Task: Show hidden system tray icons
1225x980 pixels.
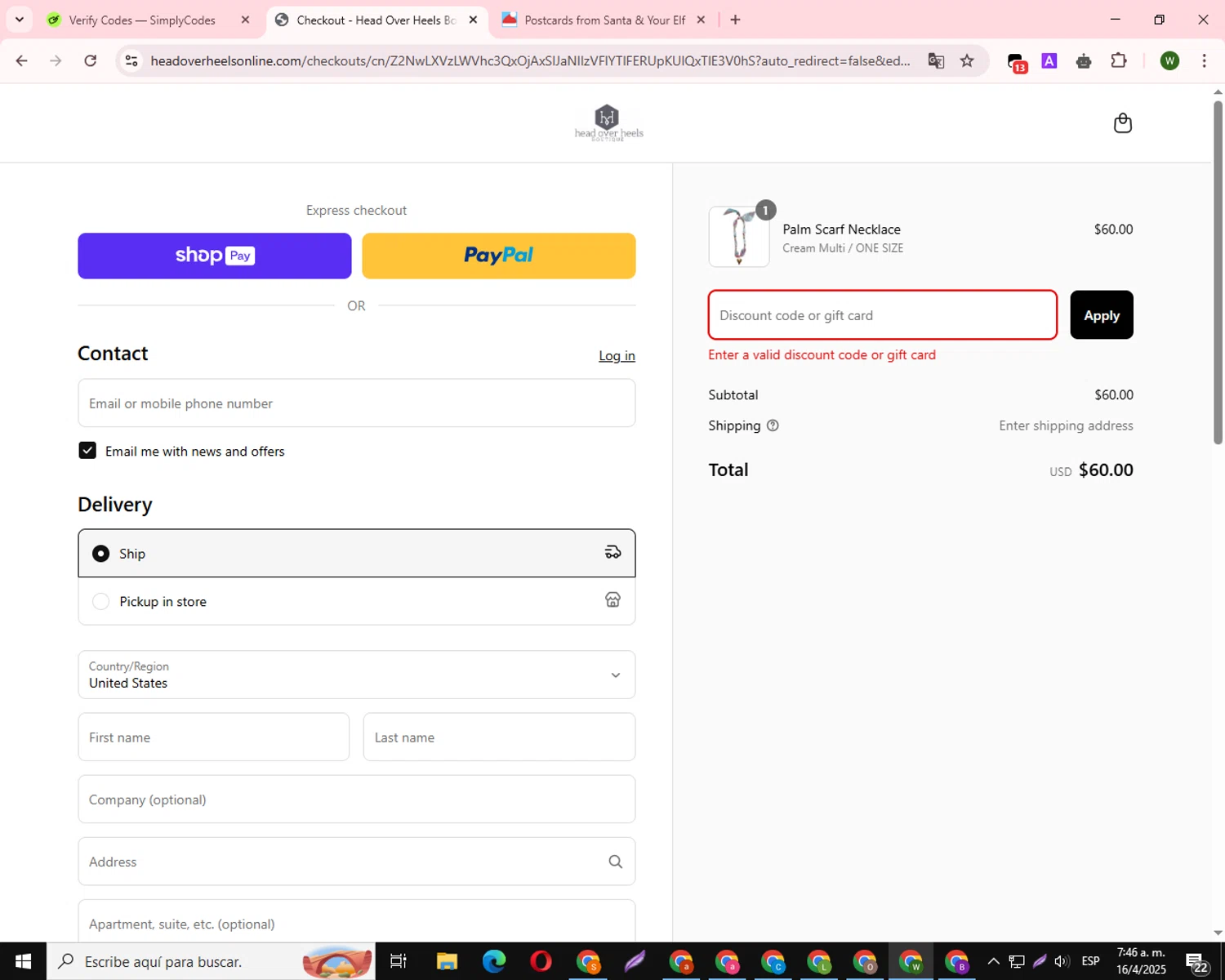Action: [994, 961]
